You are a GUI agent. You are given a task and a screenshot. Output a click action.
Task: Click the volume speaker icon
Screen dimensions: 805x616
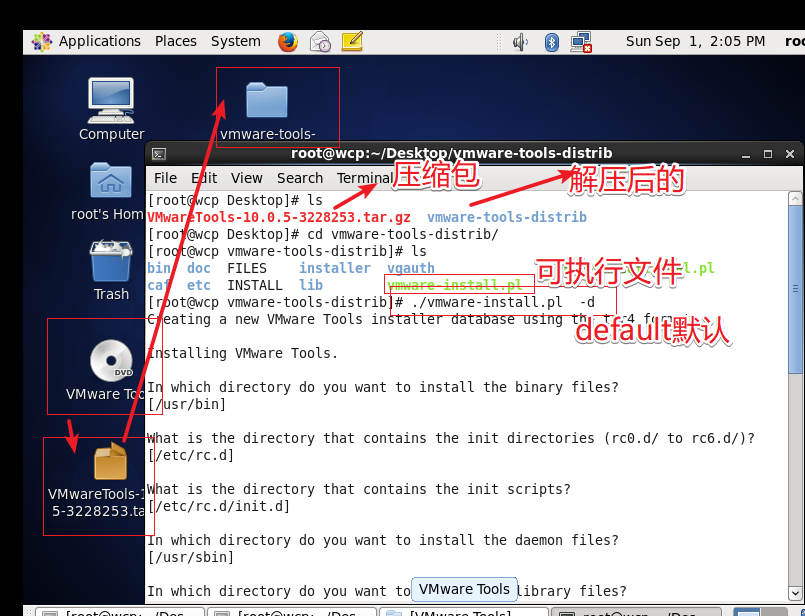pos(520,42)
